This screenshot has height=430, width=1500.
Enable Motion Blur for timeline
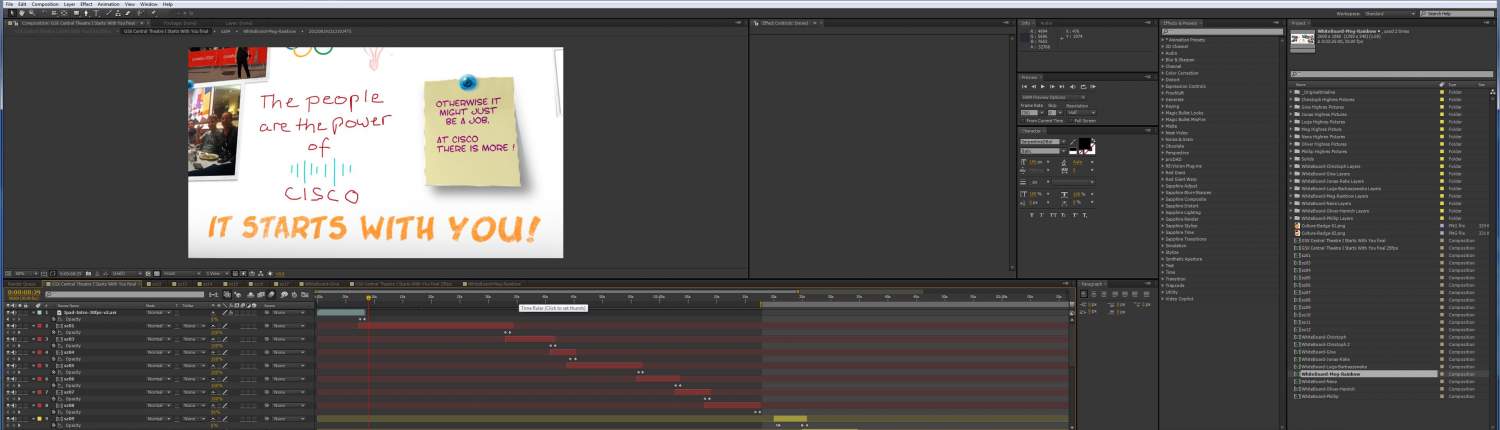pyautogui.click(x=271, y=294)
